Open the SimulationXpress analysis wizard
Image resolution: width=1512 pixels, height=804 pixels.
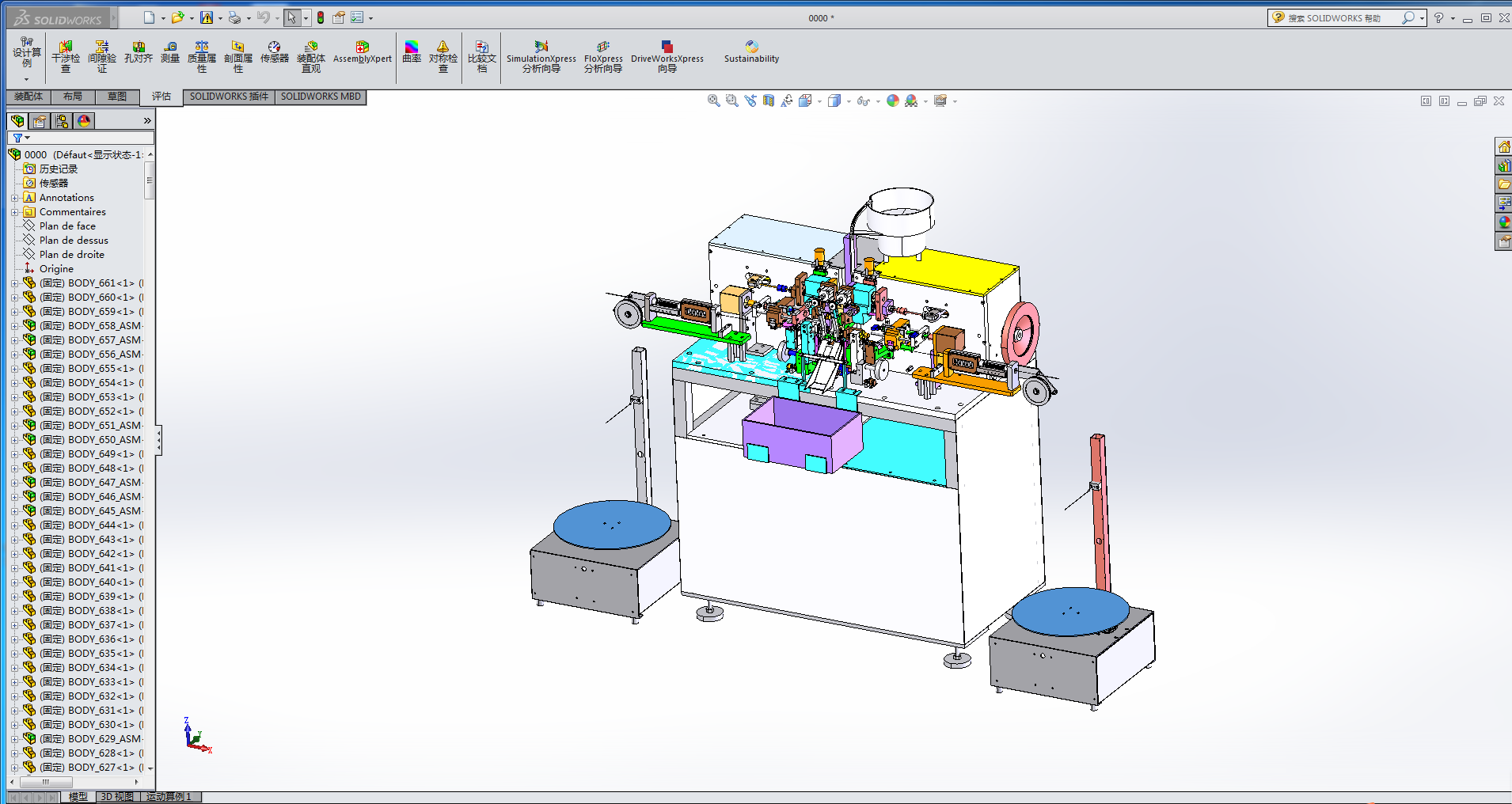pyautogui.click(x=541, y=56)
